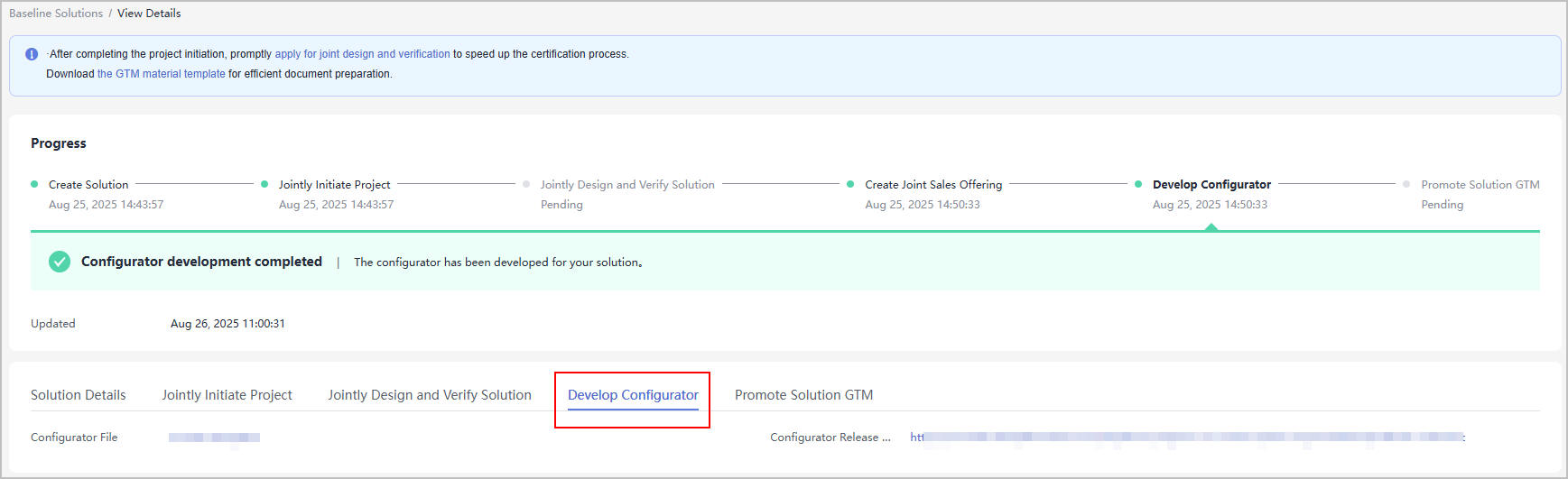
Task: Open the blurred Configurator File link
Action: pyautogui.click(x=214, y=438)
